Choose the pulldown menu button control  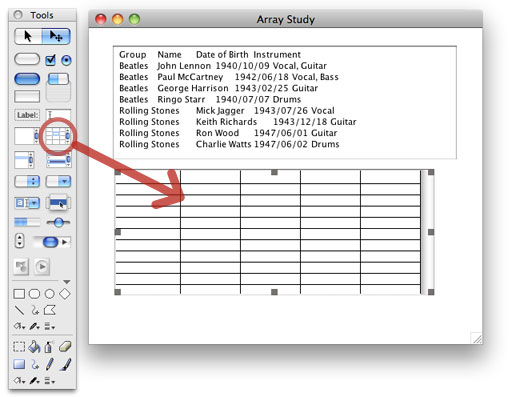pos(58,182)
